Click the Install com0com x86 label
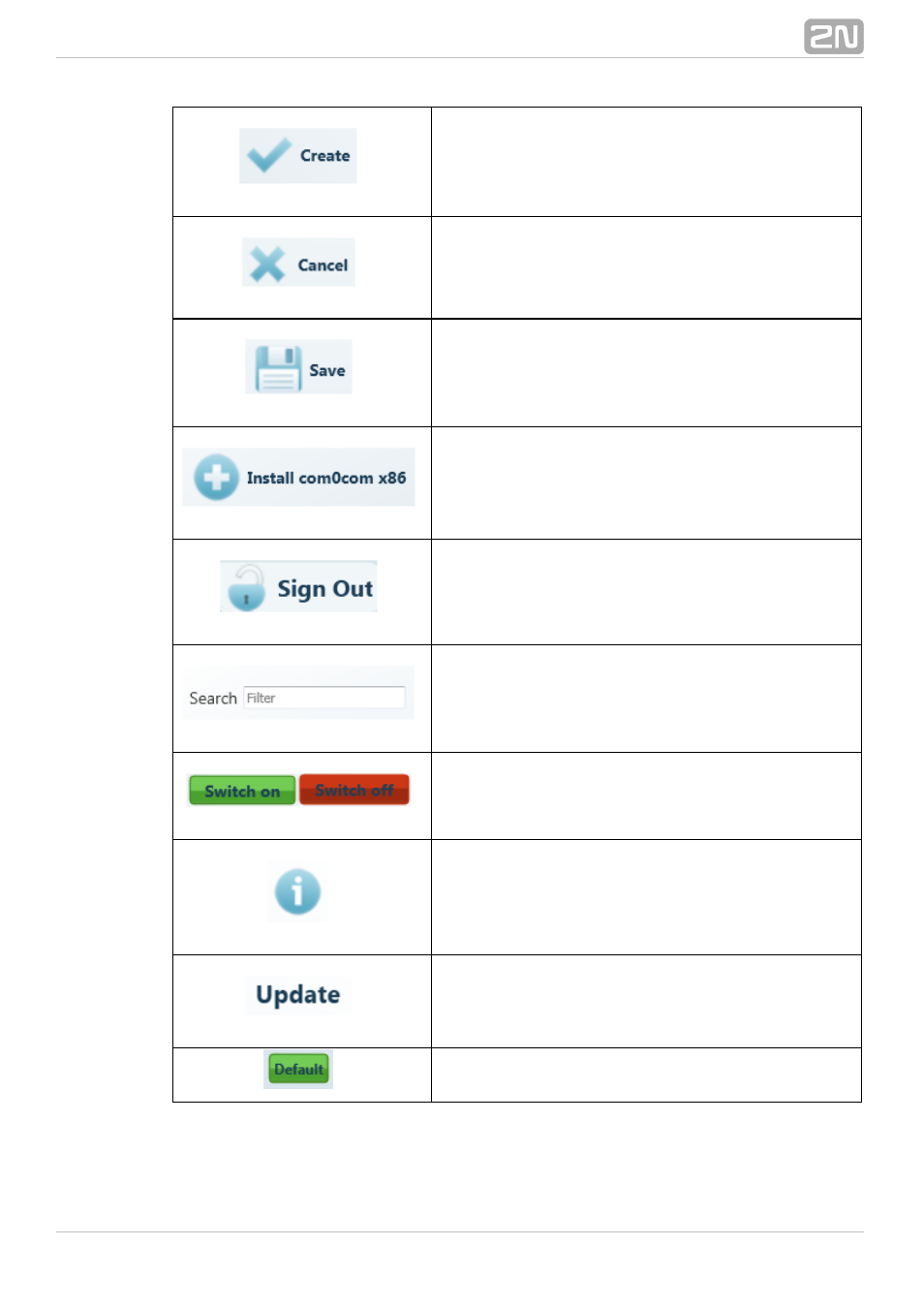This screenshot has width=924, height=1308. (x=326, y=478)
